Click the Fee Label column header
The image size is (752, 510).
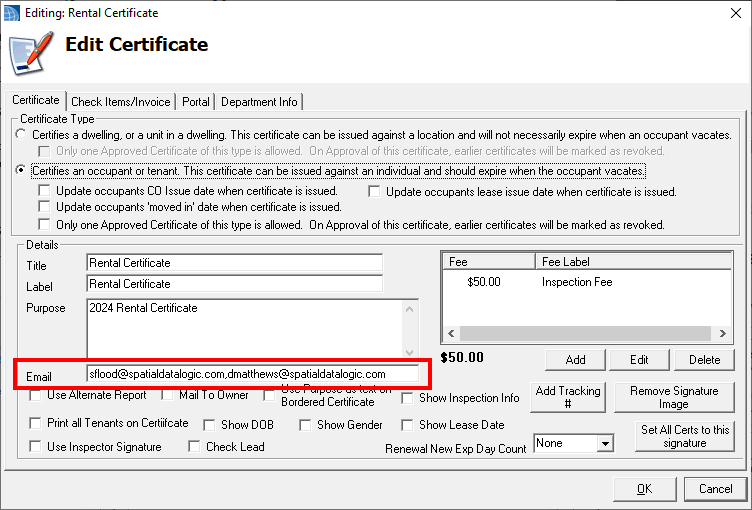[x=634, y=262]
